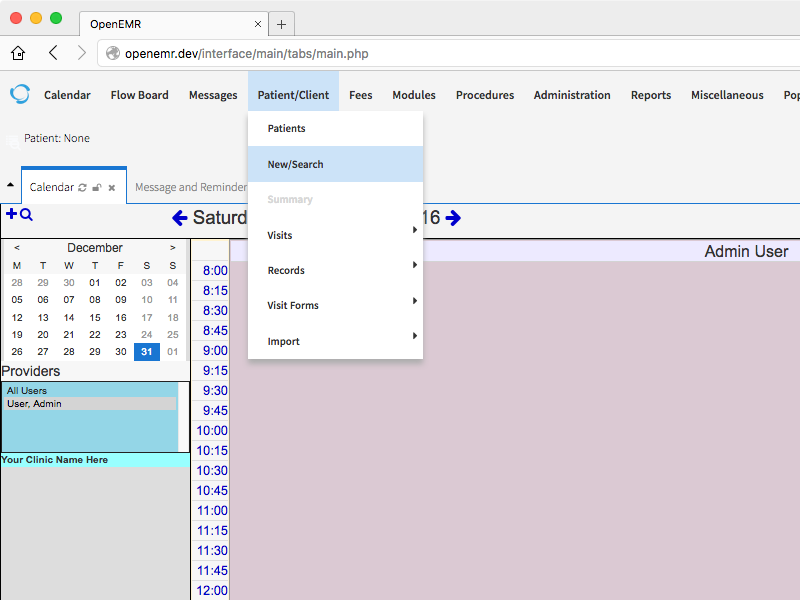Select December 01 in mini calendar
Viewport: 800px width, 600px height.
pyautogui.click(x=95, y=283)
